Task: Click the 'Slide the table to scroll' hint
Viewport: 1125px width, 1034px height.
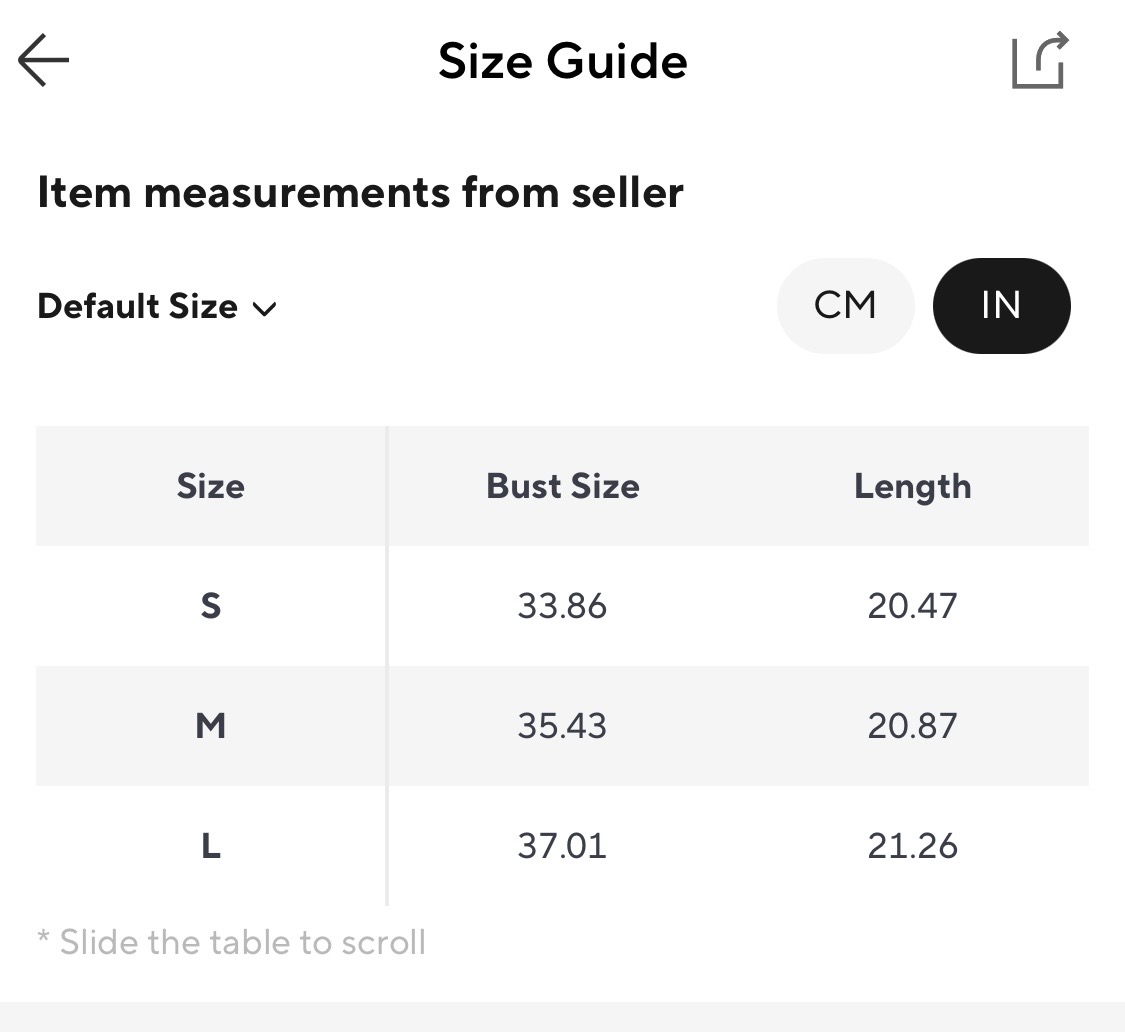Action: (x=232, y=942)
